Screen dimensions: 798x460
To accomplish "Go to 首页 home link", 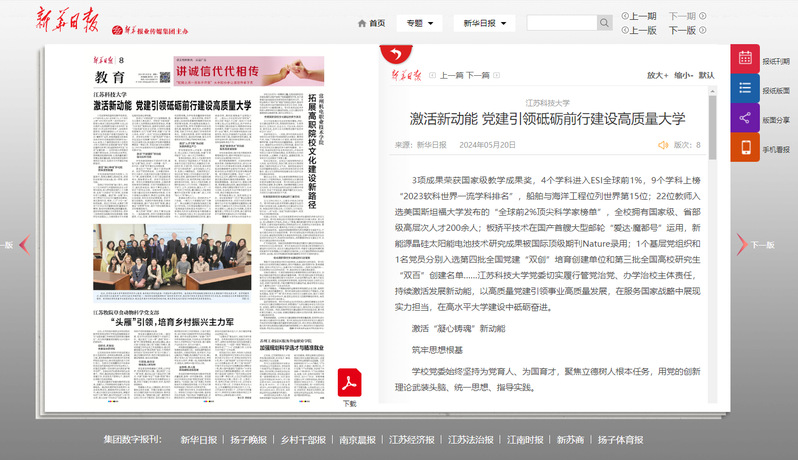I will 371,23.
